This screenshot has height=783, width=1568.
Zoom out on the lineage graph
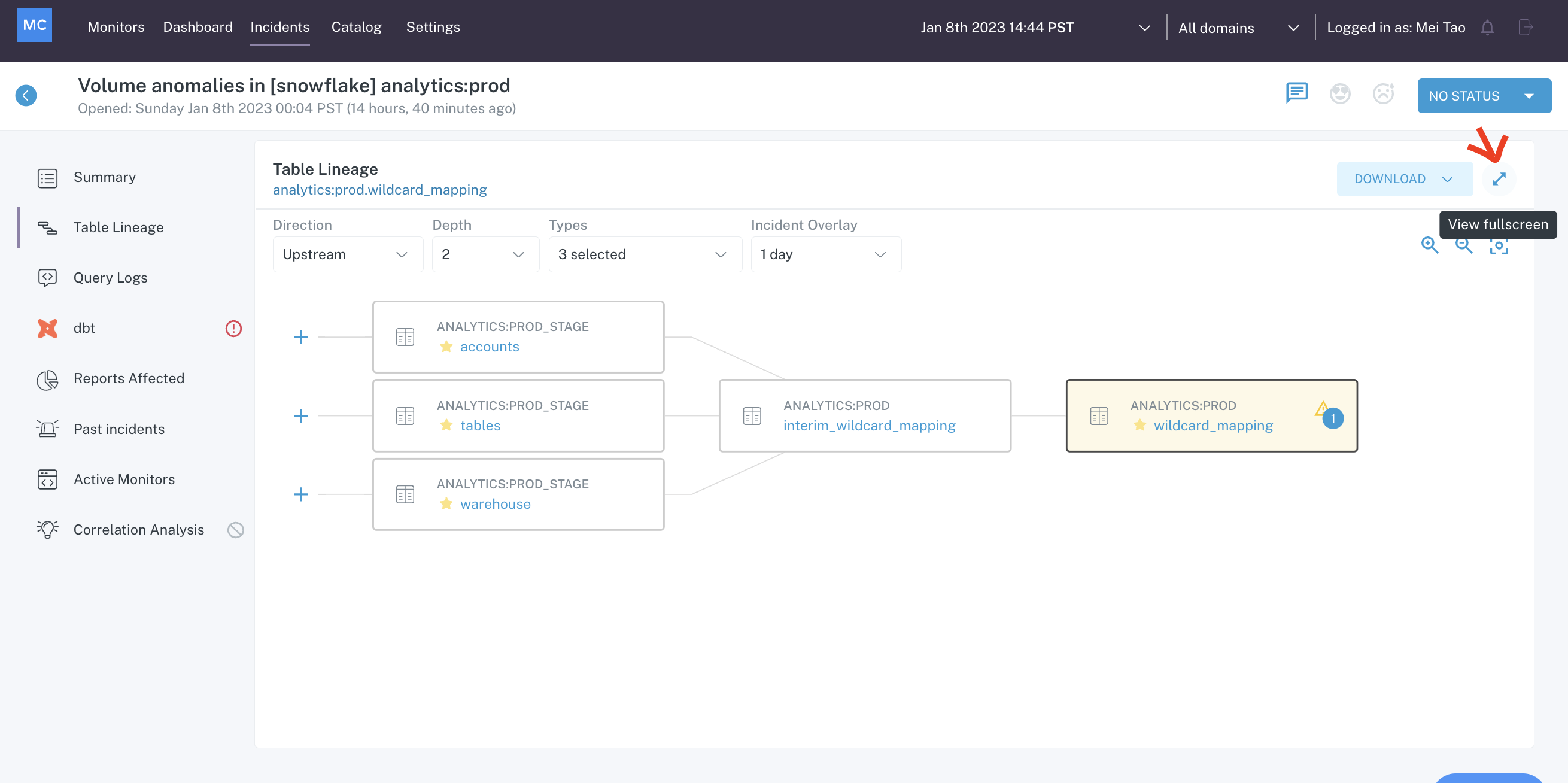(x=1463, y=245)
